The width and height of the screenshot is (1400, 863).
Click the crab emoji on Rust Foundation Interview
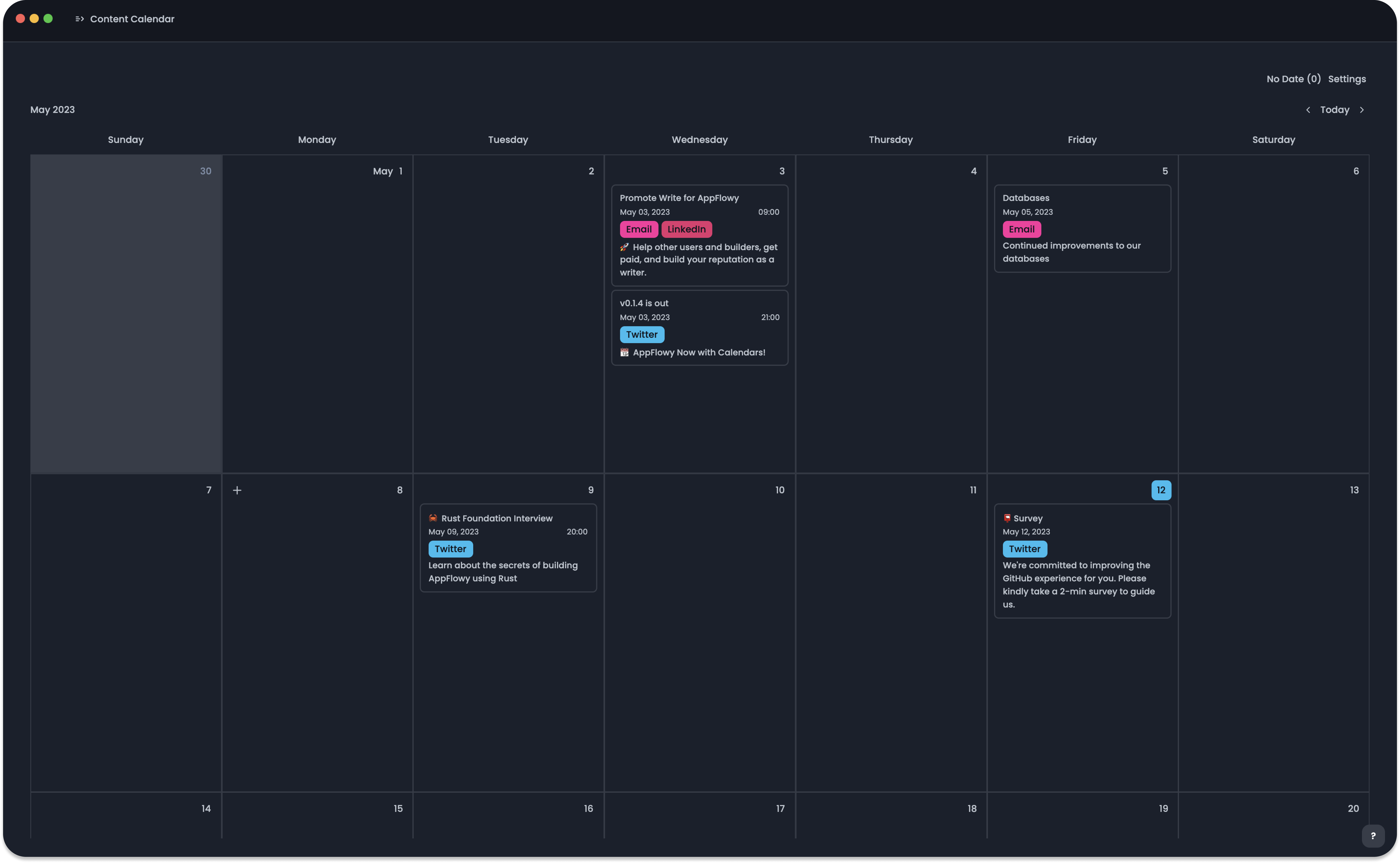[433, 518]
